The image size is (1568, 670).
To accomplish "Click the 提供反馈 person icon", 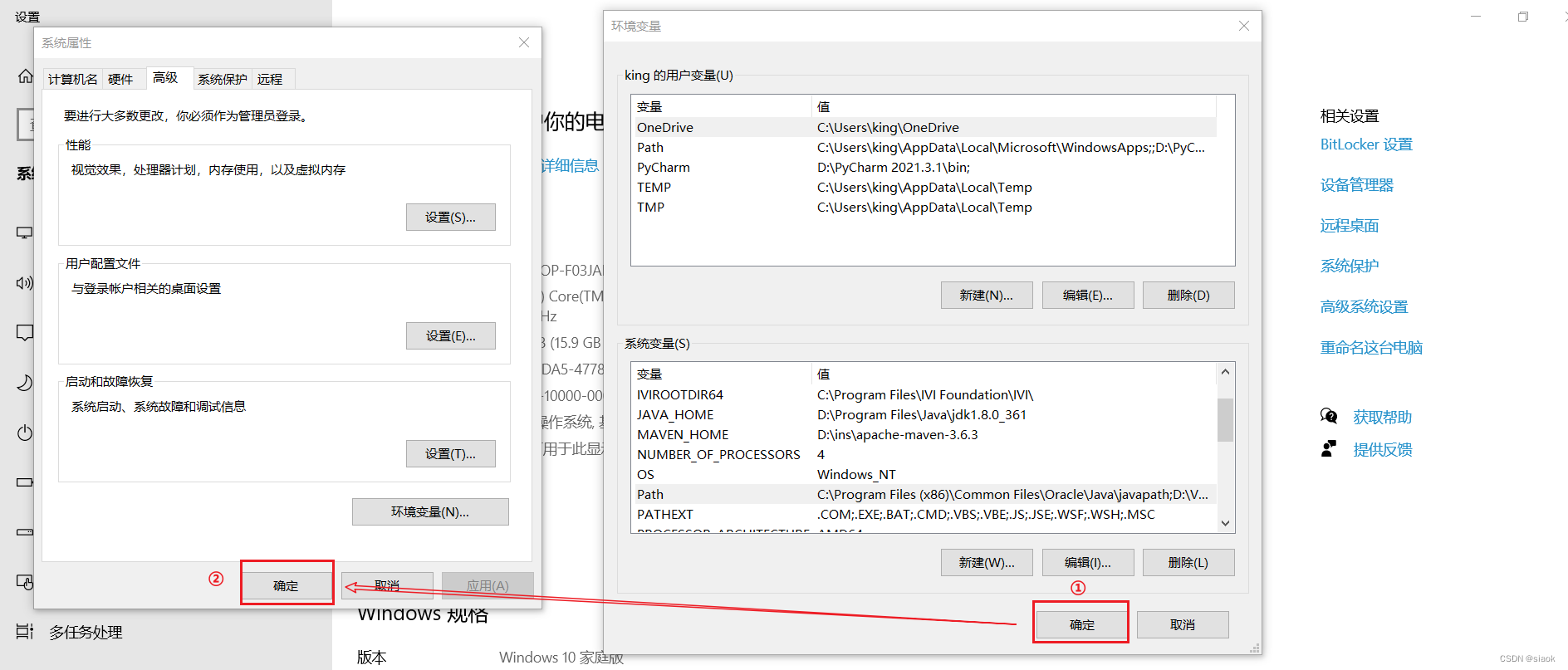I will coord(1329,449).
